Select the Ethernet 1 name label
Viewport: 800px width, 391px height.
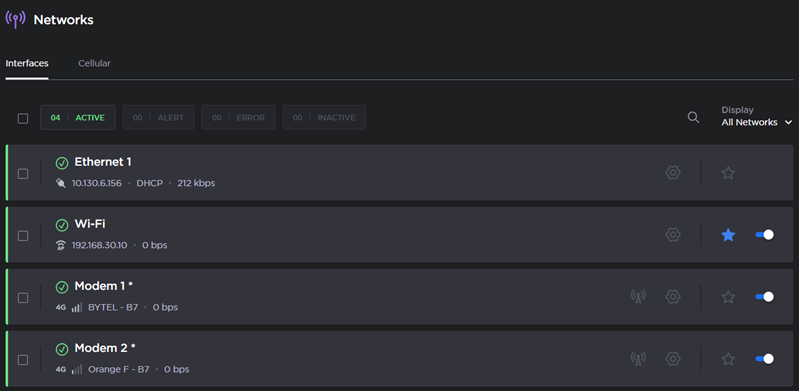coord(103,162)
